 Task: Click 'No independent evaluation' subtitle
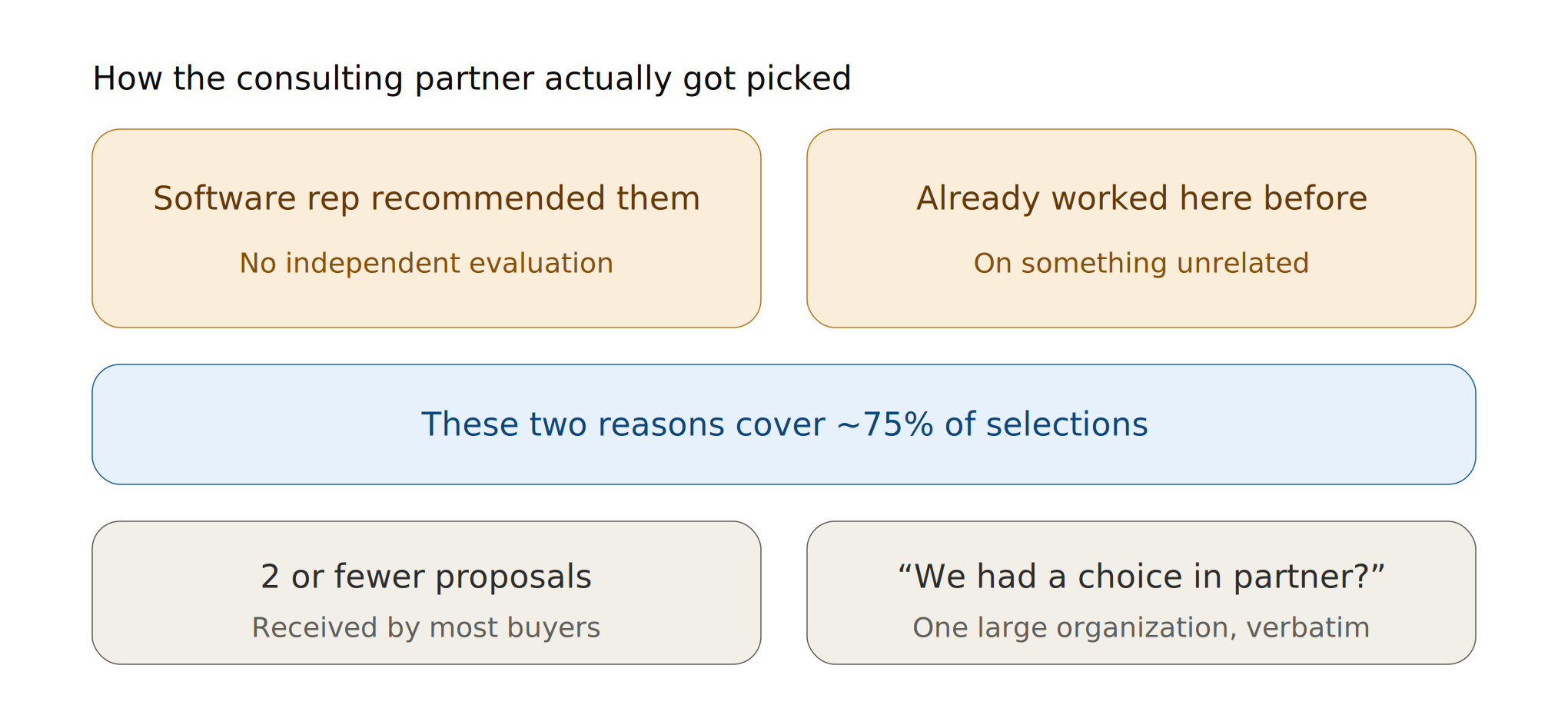(x=427, y=263)
